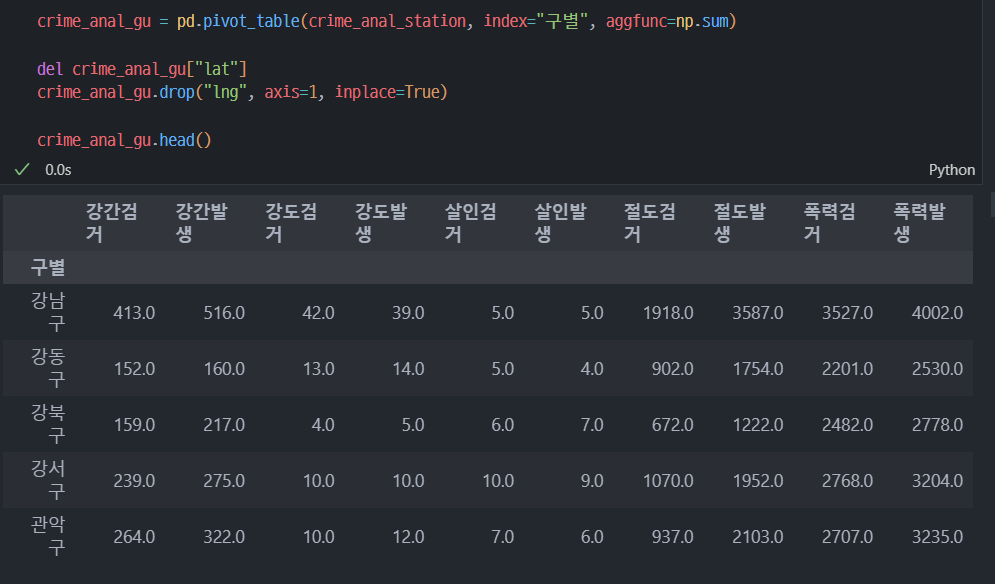Click the value 4002.0 in 강남구 row
The image size is (995, 584).
point(937,313)
